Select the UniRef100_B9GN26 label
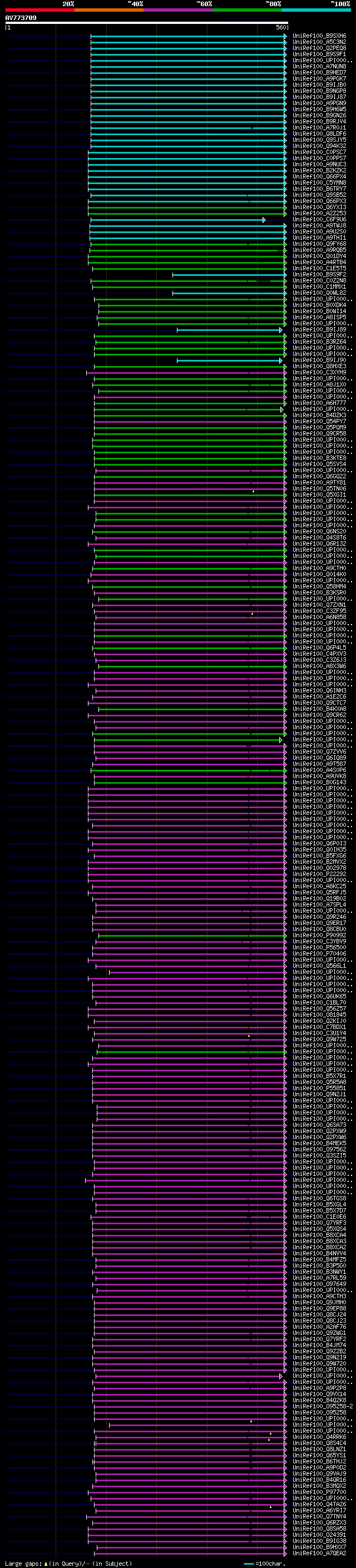The image size is (356, 1568). [319, 115]
